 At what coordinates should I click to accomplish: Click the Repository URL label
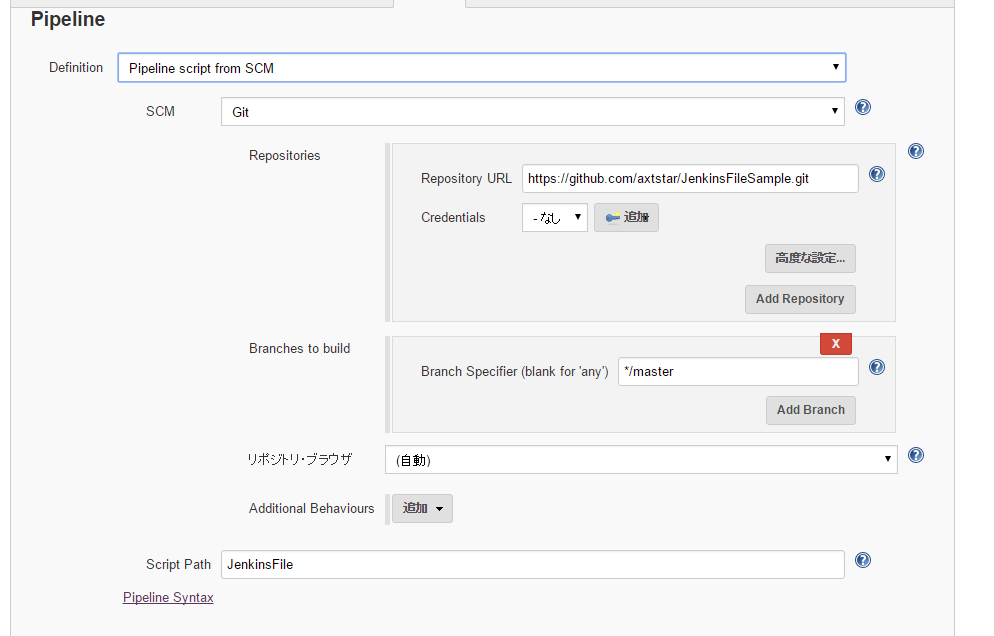(x=466, y=179)
